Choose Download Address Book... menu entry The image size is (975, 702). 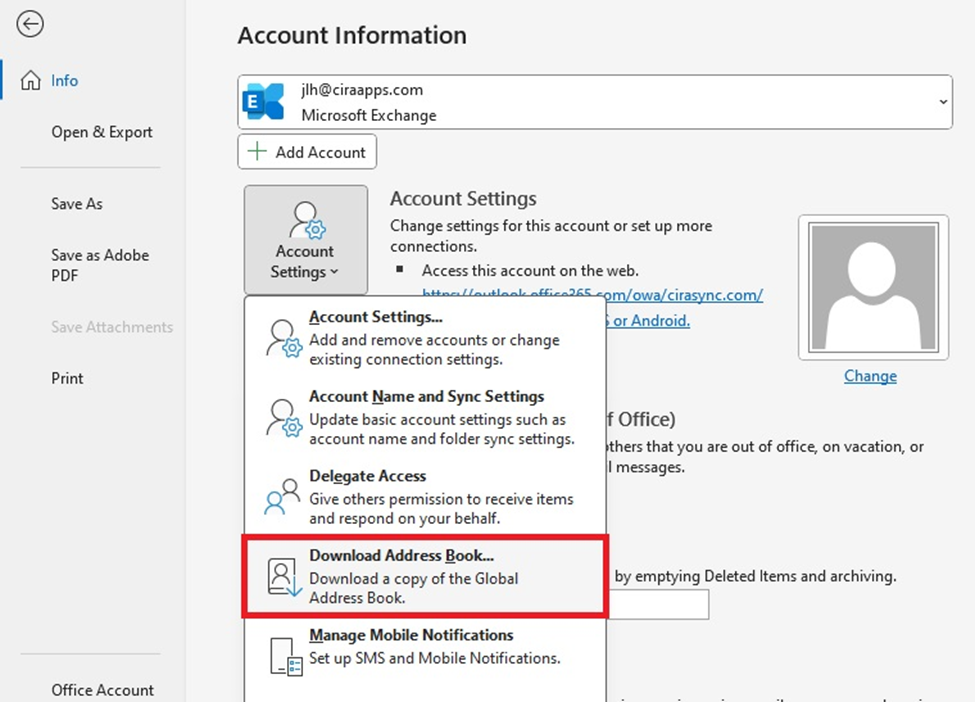(425, 576)
